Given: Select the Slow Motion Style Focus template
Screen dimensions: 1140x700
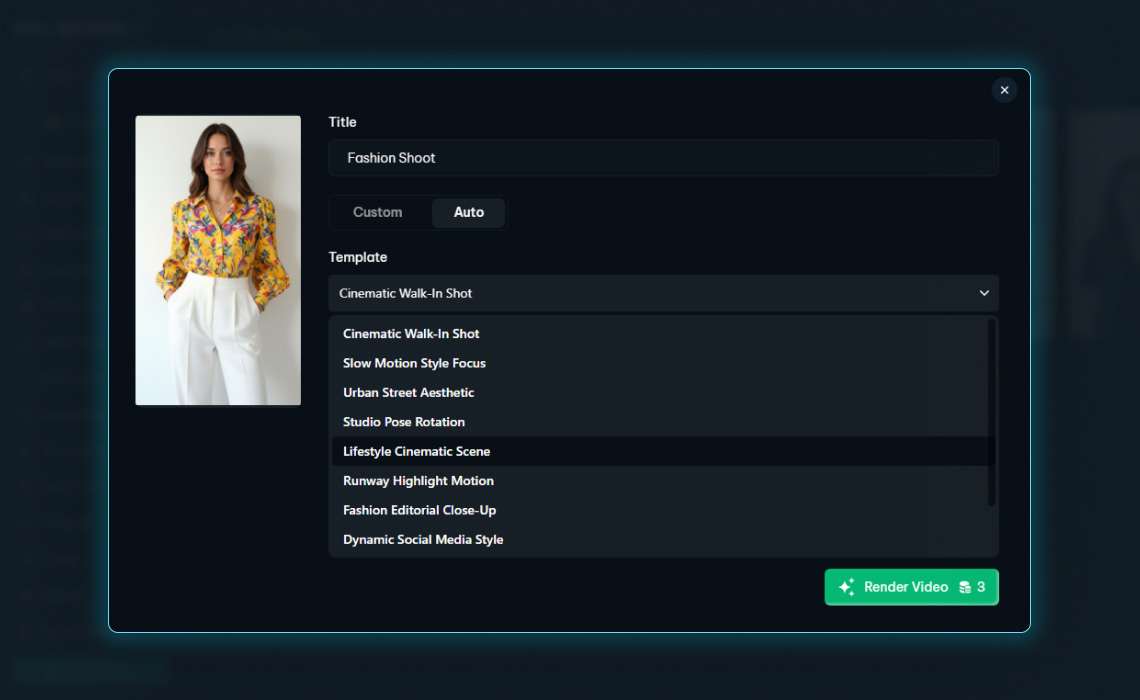Looking at the screenshot, I should click(413, 363).
